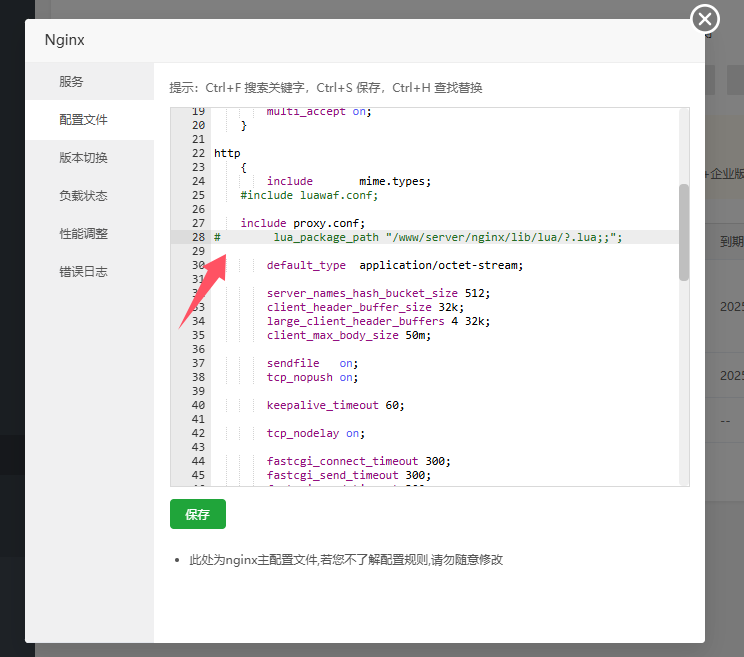Image resolution: width=744 pixels, height=657 pixels.
Task: Click line 28 lua_package_path text
Action: [447, 237]
